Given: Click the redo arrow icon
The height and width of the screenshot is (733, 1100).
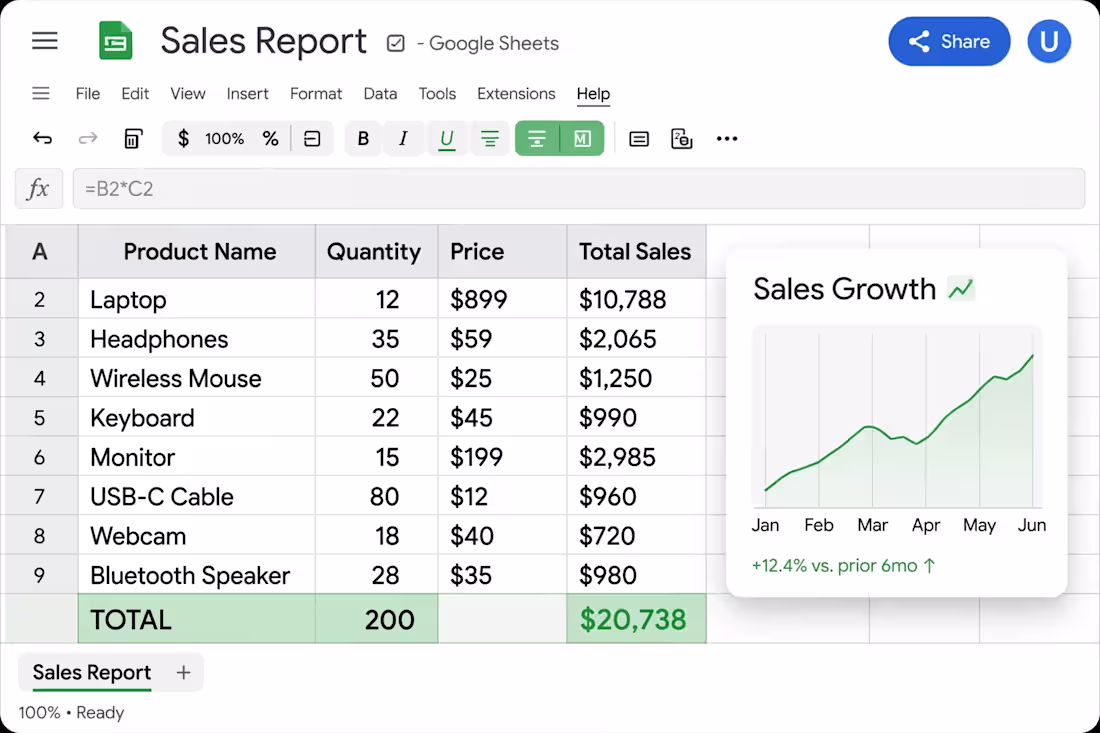Looking at the screenshot, I should tap(88, 138).
